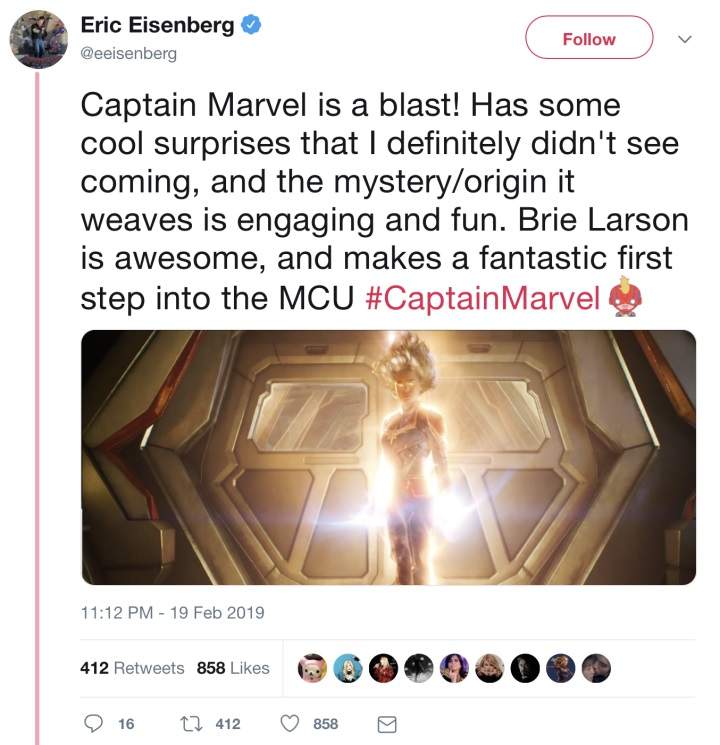720x745 pixels.
Task: View the 412 Retweets list
Action: [132, 668]
